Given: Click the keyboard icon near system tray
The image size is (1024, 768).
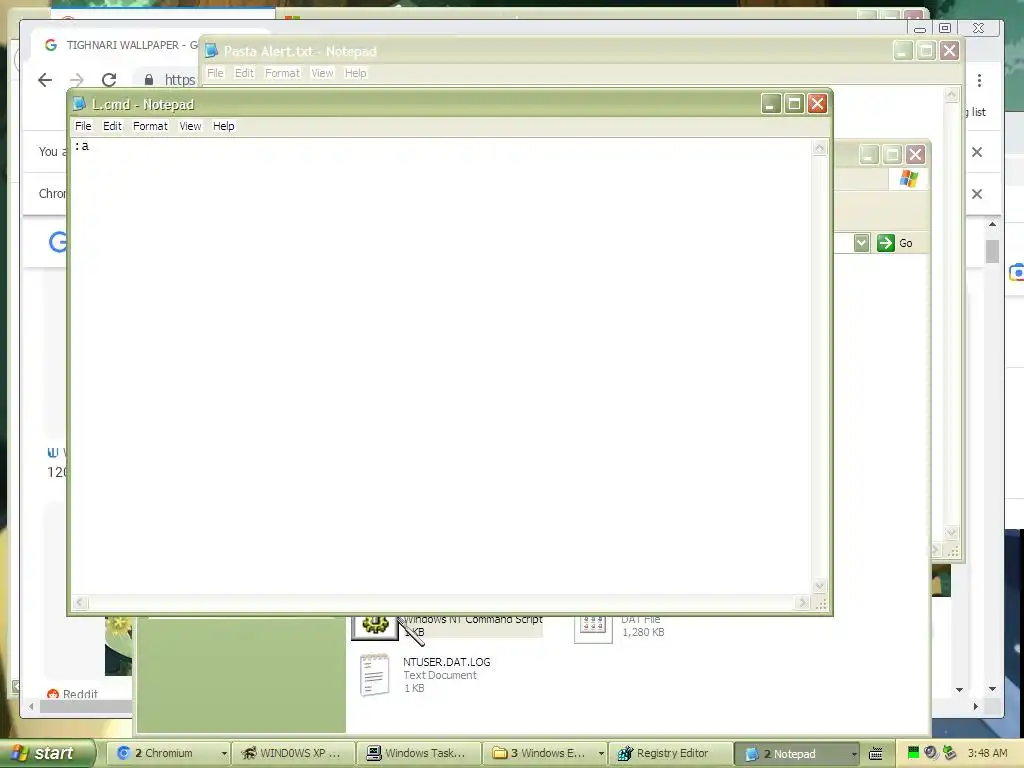Looking at the screenshot, I should click(x=876, y=754).
